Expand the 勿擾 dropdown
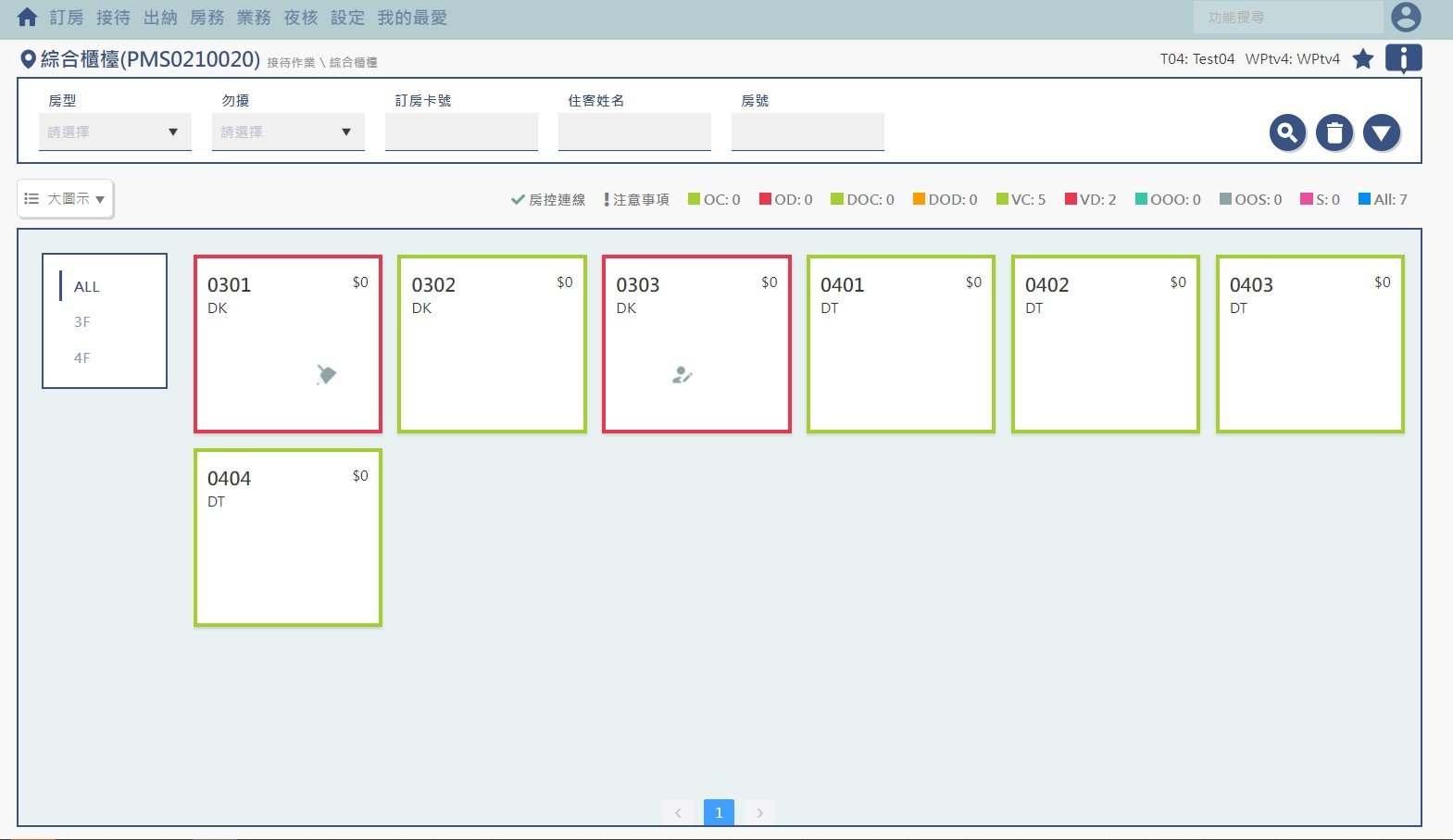Screen dimensions: 1453x840 coord(288,132)
